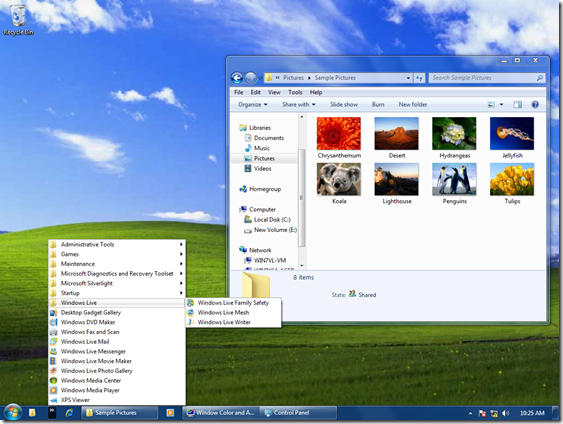Show hidden tray icons arrow

point(470,413)
